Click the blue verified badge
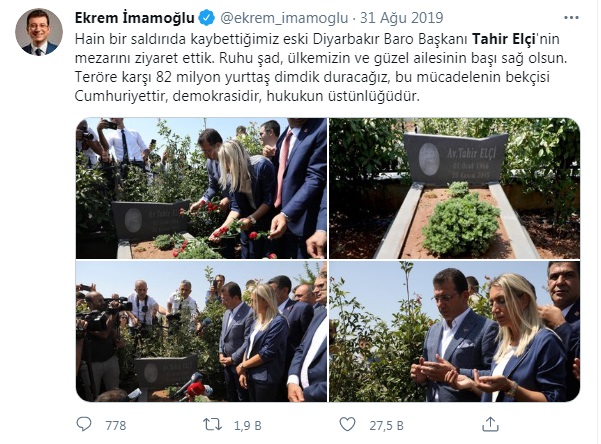601x444 pixels. tap(207, 18)
